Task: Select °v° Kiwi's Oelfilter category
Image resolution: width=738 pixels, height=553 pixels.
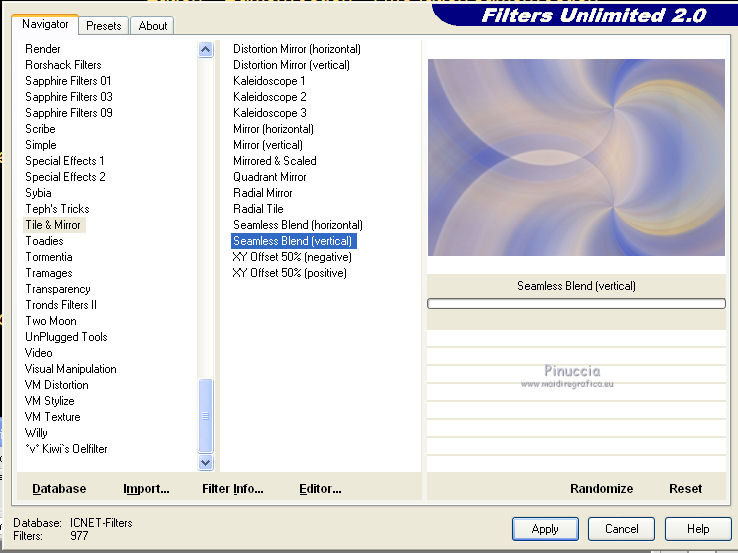Action: (66, 449)
